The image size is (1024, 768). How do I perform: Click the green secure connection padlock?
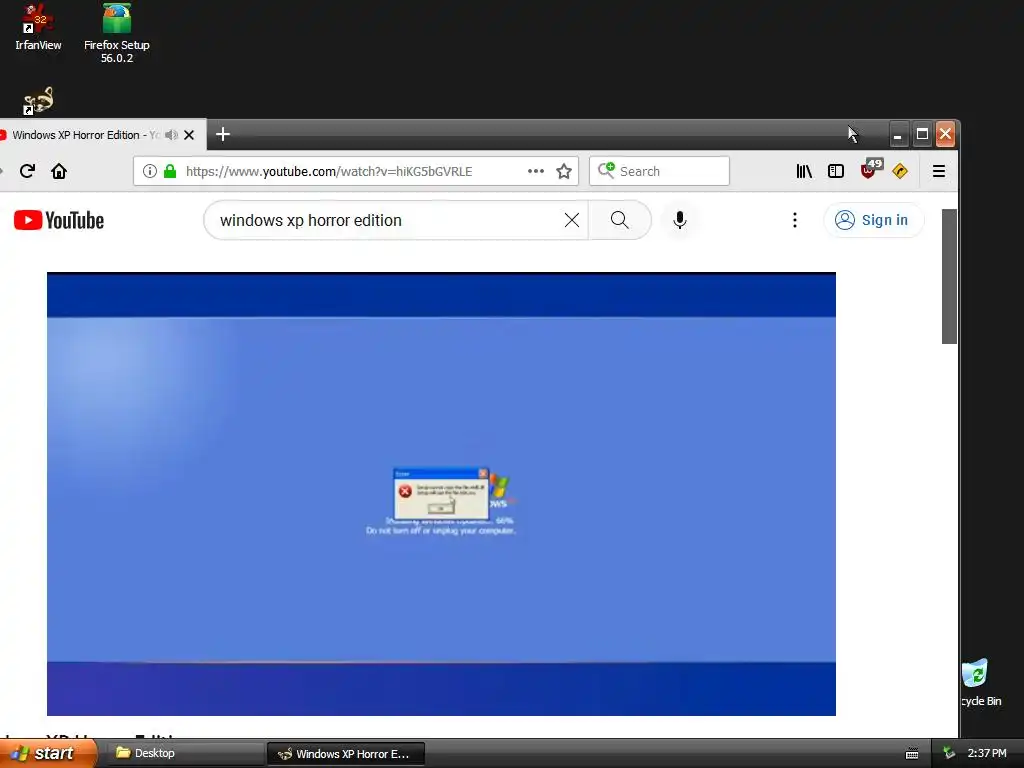(x=170, y=171)
